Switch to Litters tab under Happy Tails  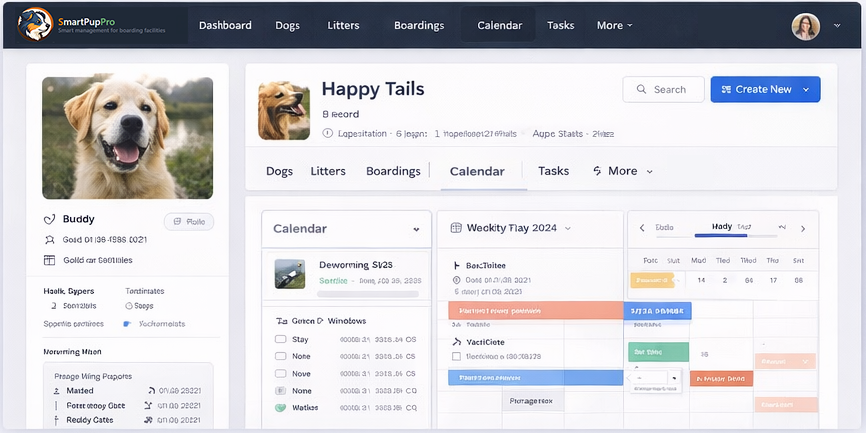328,171
